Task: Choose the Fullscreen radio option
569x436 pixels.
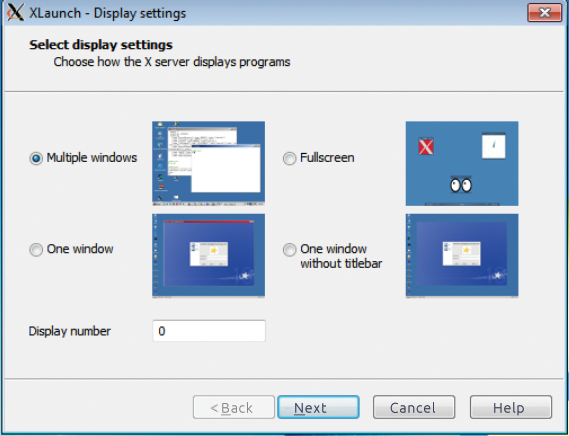Action: [289, 158]
